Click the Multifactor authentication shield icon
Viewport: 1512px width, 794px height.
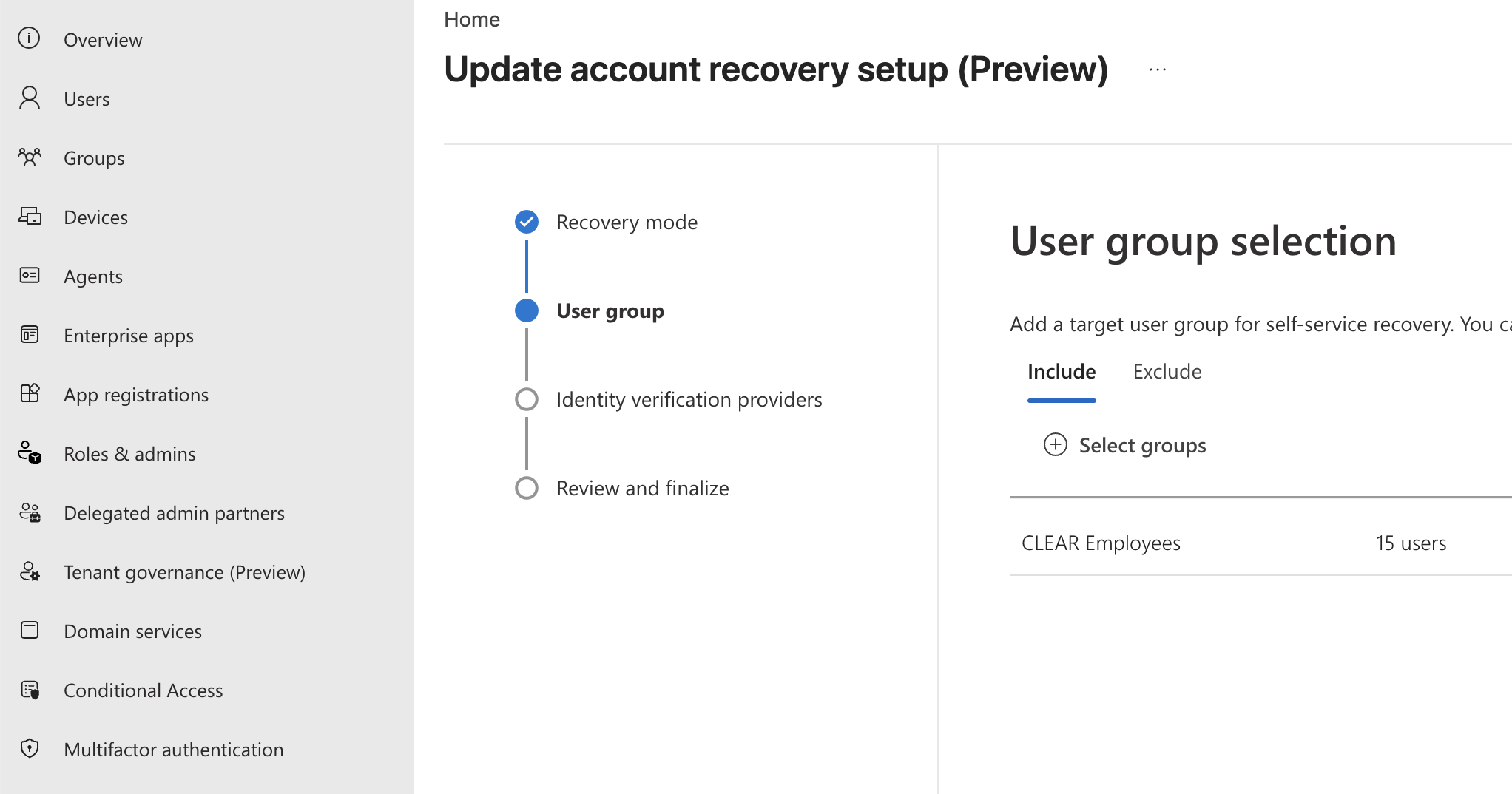[29, 748]
